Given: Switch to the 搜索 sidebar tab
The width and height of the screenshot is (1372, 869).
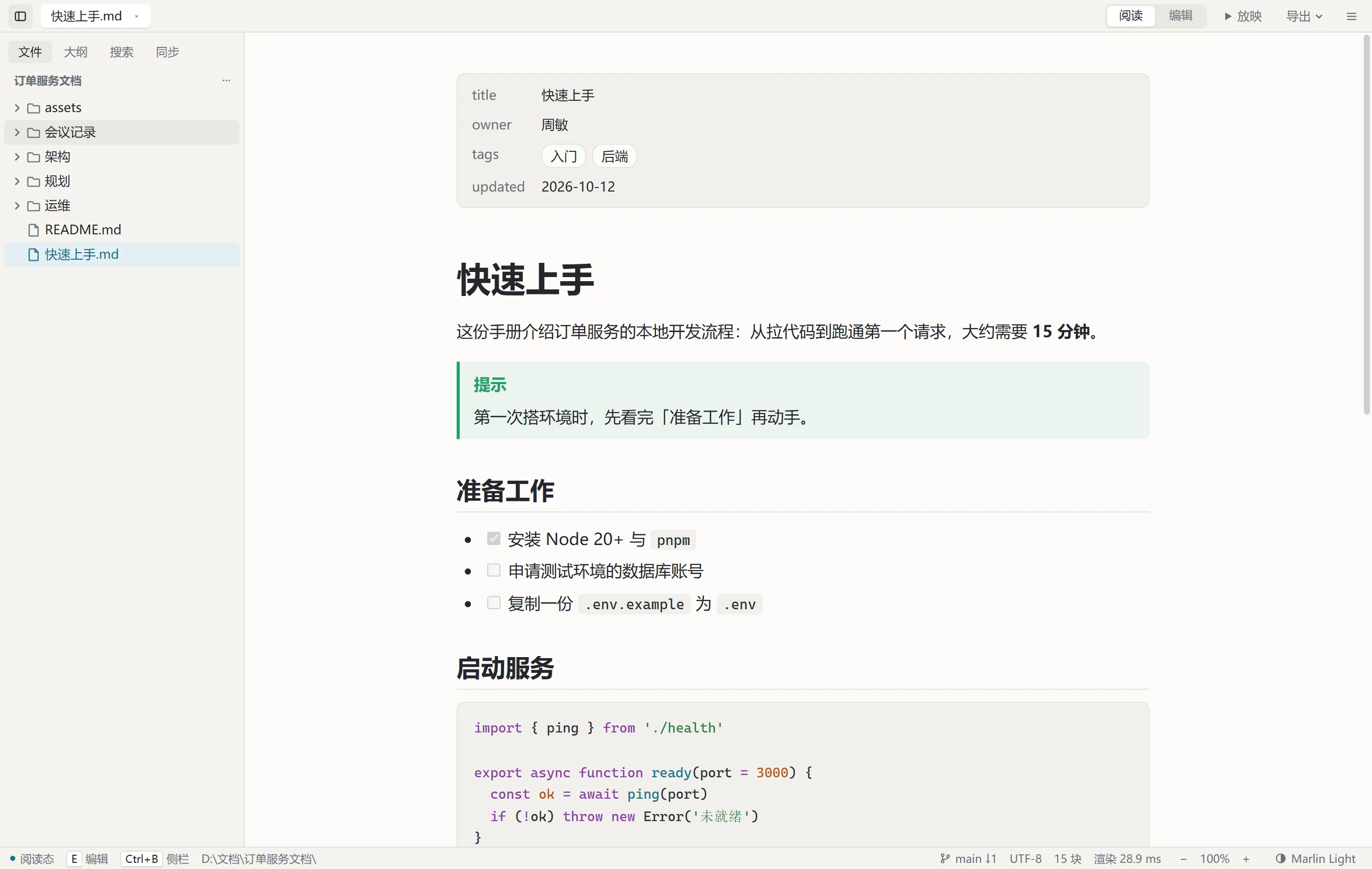Looking at the screenshot, I should [121, 52].
